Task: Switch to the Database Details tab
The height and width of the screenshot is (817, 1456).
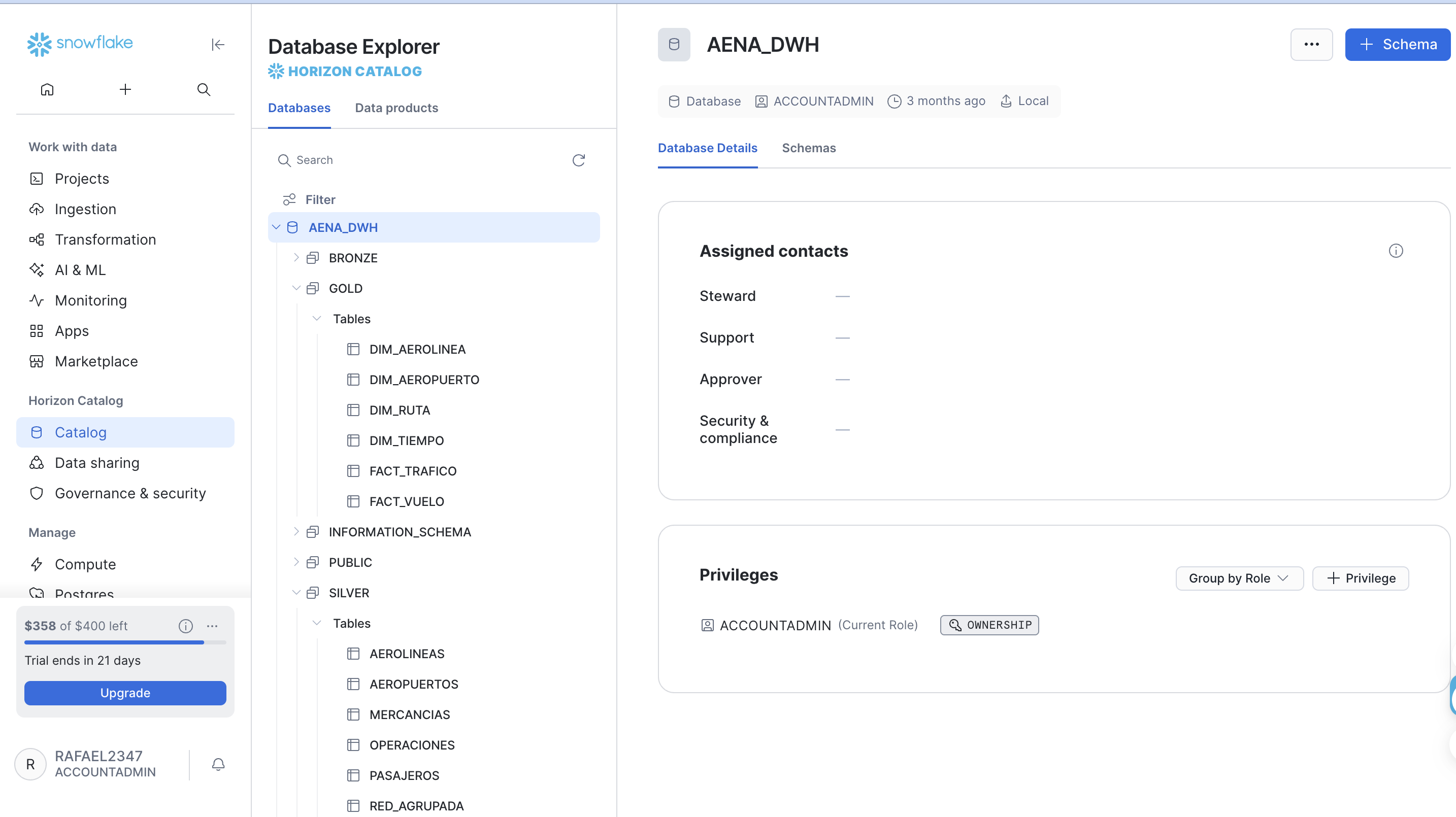Action: click(708, 148)
